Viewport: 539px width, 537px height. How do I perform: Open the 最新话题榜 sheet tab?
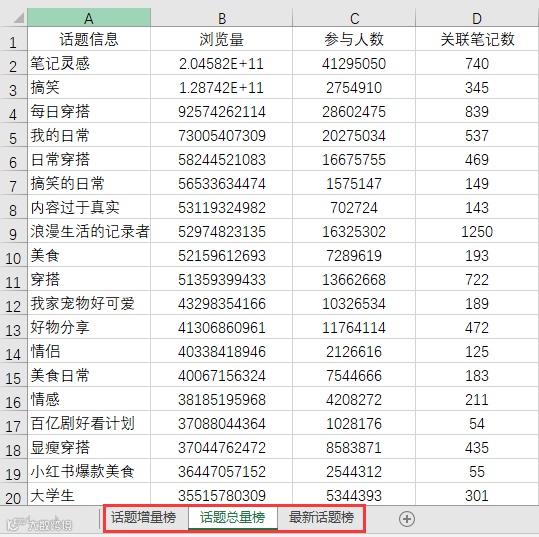[x=321, y=517]
